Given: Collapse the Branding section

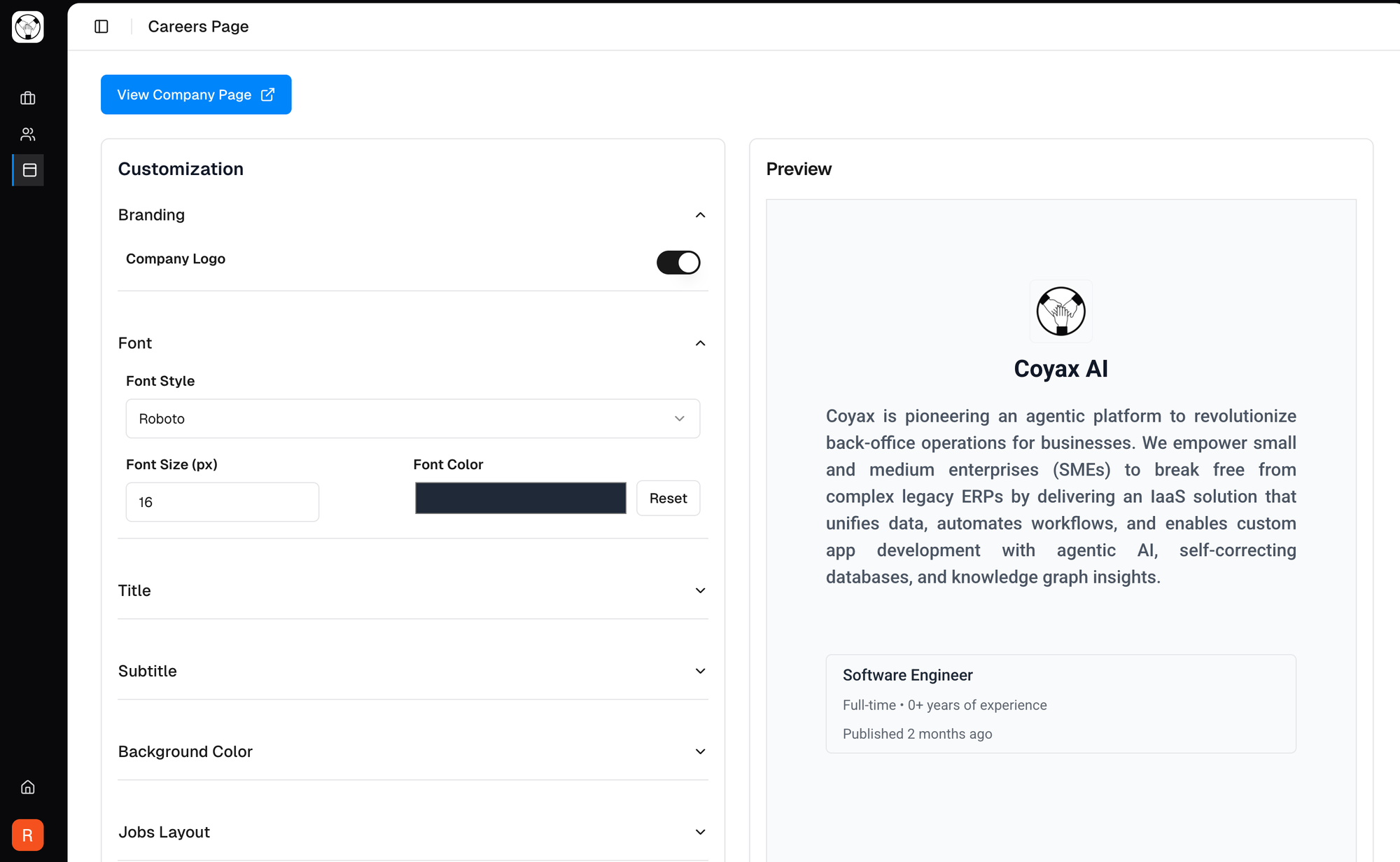Looking at the screenshot, I should tap(700, 215).
